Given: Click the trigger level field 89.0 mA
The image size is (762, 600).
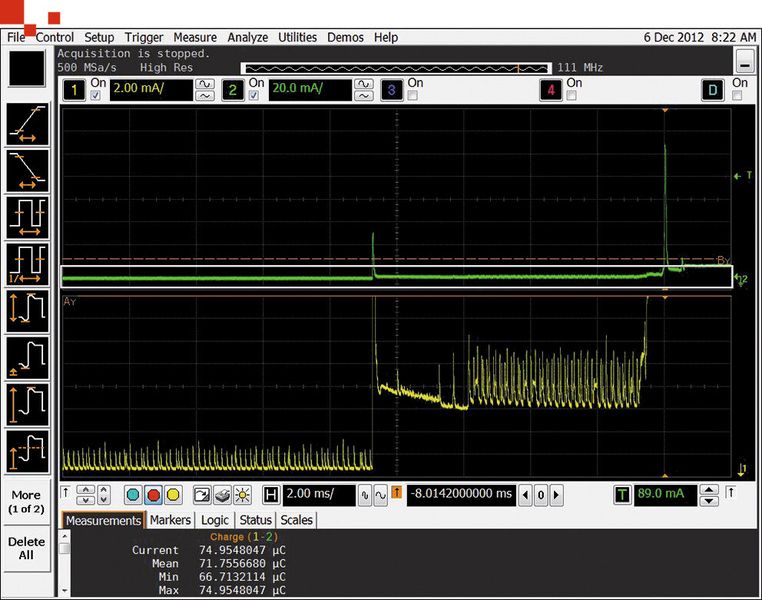Looking at the screenshot, I should pos(664,495).
